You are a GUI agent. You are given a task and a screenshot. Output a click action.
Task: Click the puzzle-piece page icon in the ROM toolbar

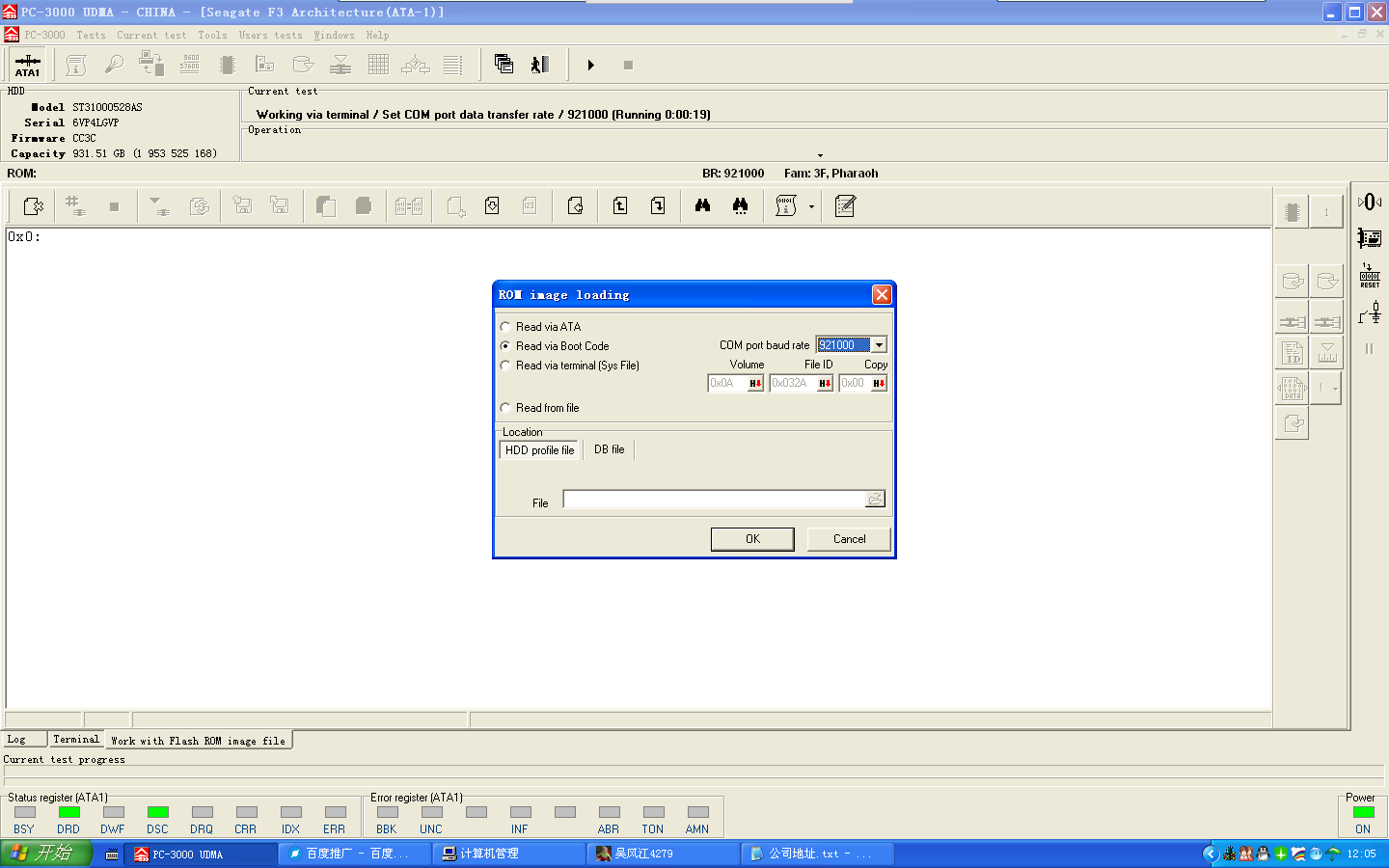[x=33, y=206]
